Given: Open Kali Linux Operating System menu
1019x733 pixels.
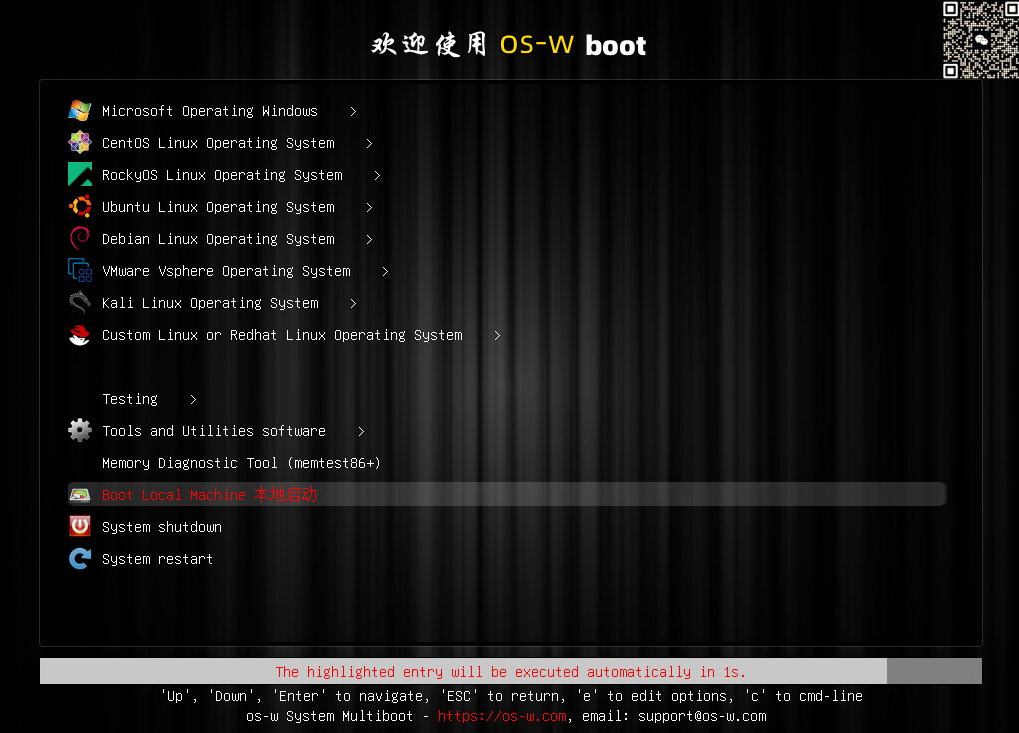Looking at the screenshot, I should [211, 303].
